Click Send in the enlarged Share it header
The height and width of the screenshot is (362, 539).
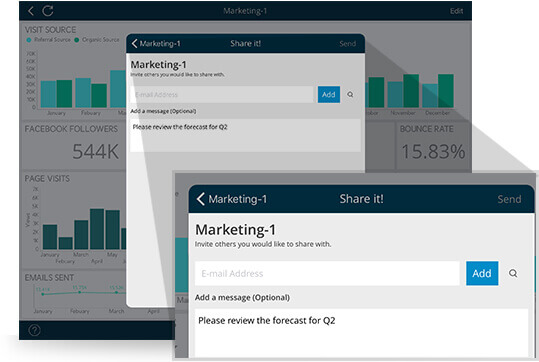click(x=509, y=199)
